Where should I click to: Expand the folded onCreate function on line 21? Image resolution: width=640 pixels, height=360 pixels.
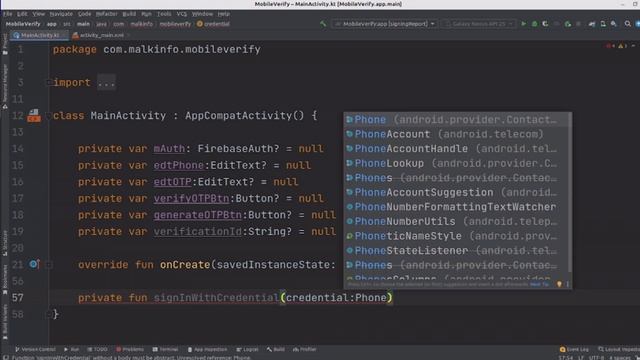click(x=49, y=265)
